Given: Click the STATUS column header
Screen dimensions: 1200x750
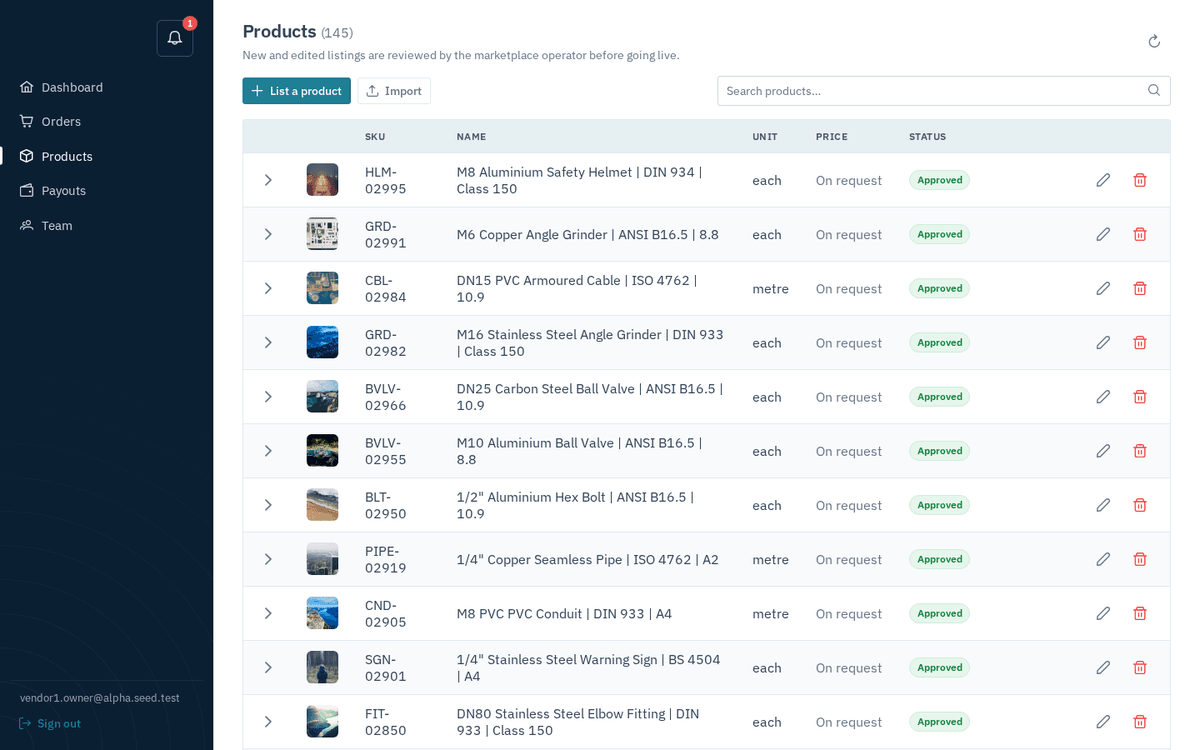Looking at the screenshot, I should tap(927, 136).
